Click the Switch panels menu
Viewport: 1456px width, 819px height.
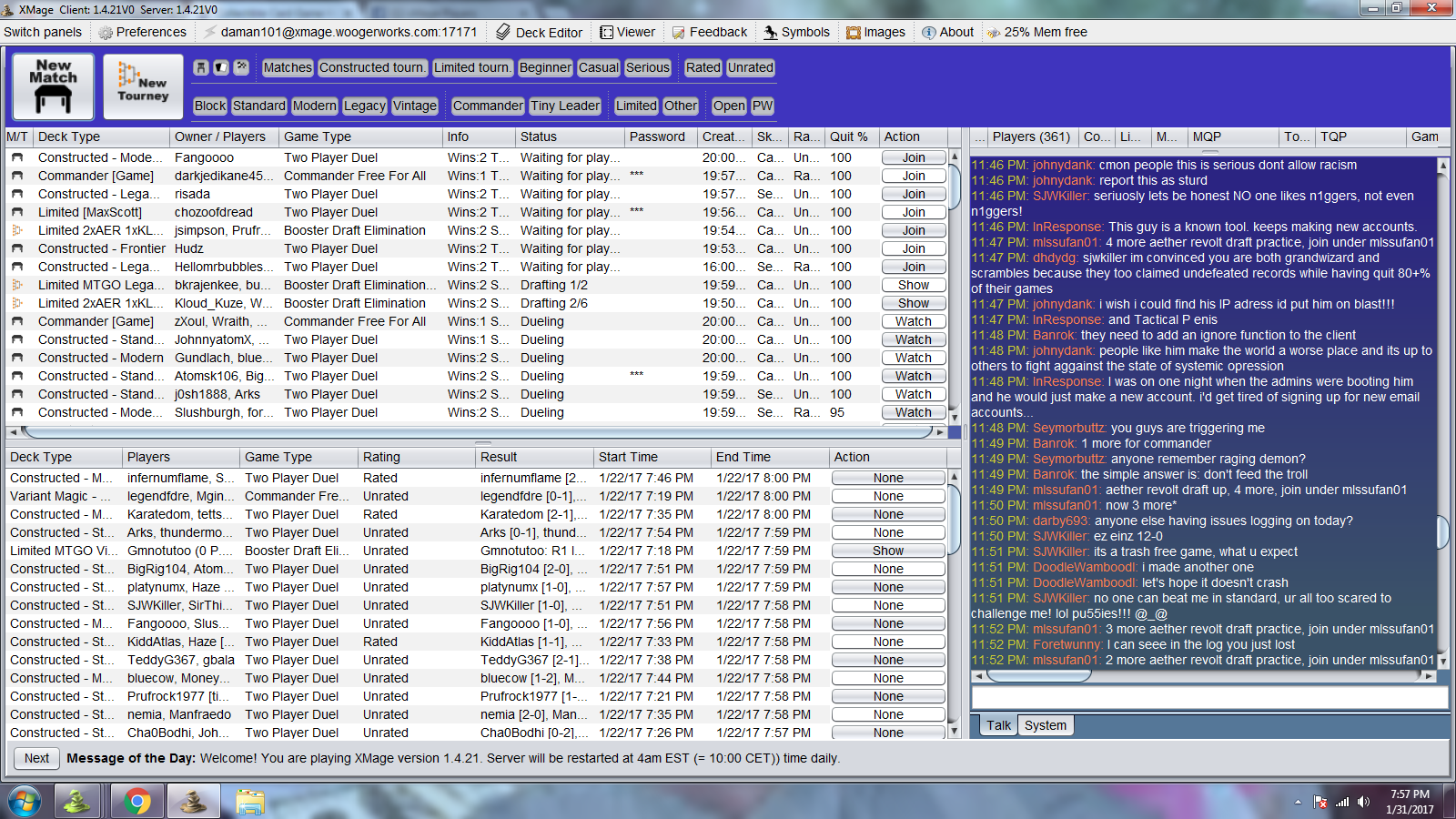click(x=43, y=32)
